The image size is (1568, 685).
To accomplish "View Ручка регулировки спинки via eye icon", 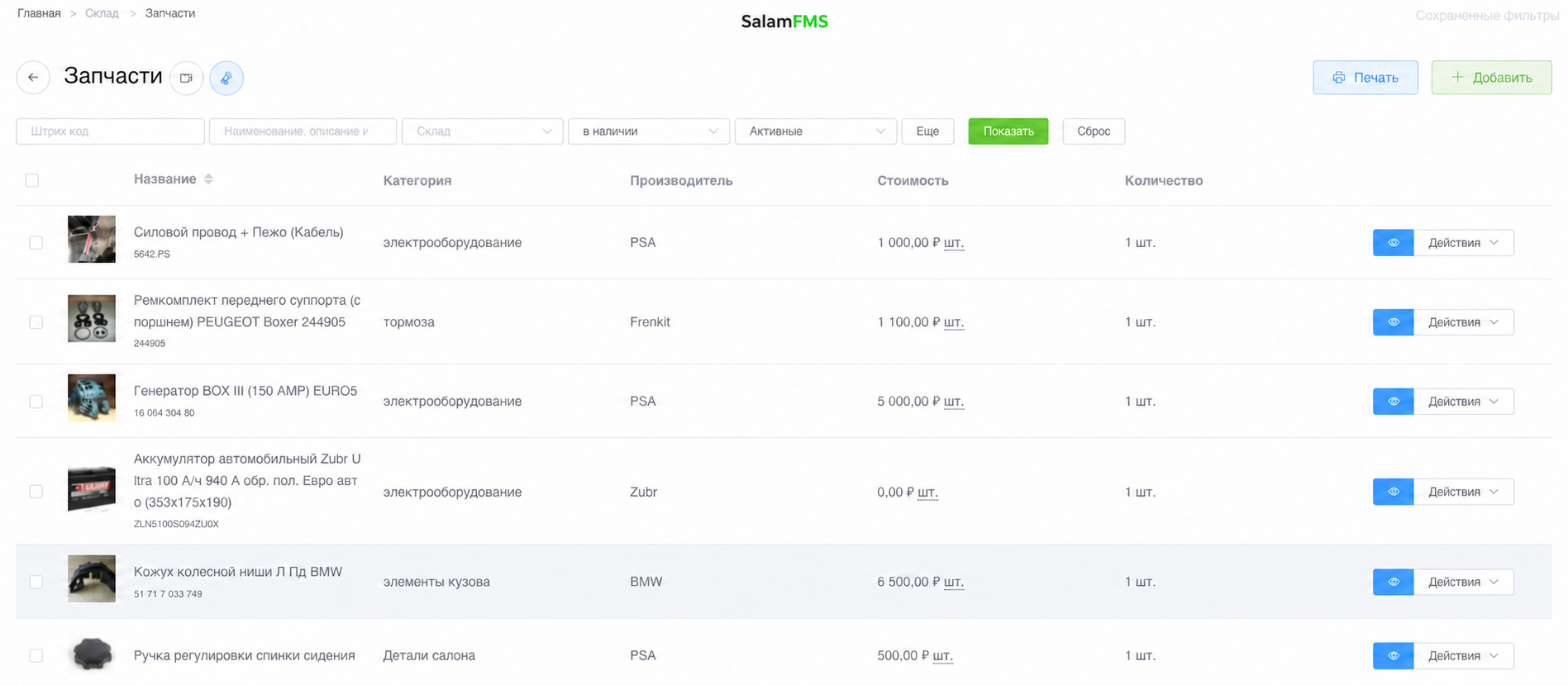I will coord(1393,656).
